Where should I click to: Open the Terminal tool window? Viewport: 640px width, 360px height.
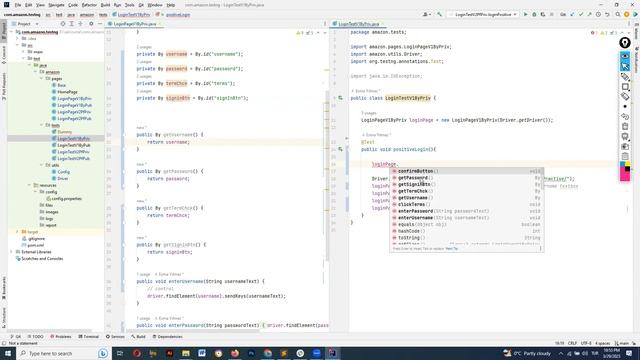[89, 337]
